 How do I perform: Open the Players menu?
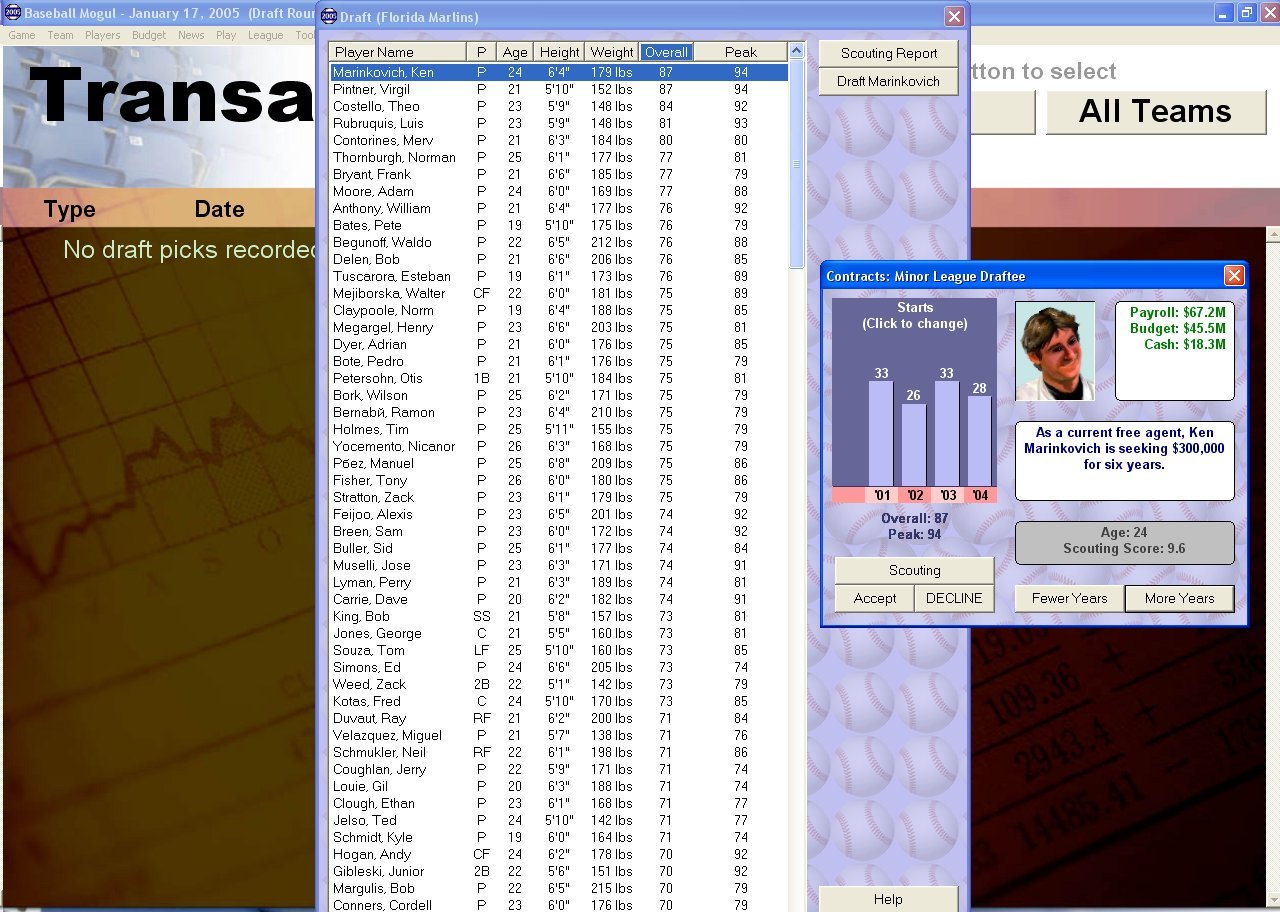102,35
